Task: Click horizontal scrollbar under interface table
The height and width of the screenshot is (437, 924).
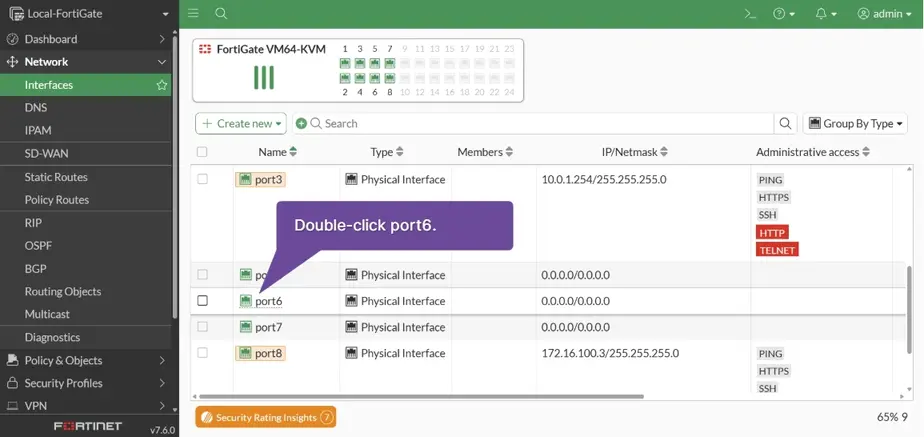Action: (421, 396)
